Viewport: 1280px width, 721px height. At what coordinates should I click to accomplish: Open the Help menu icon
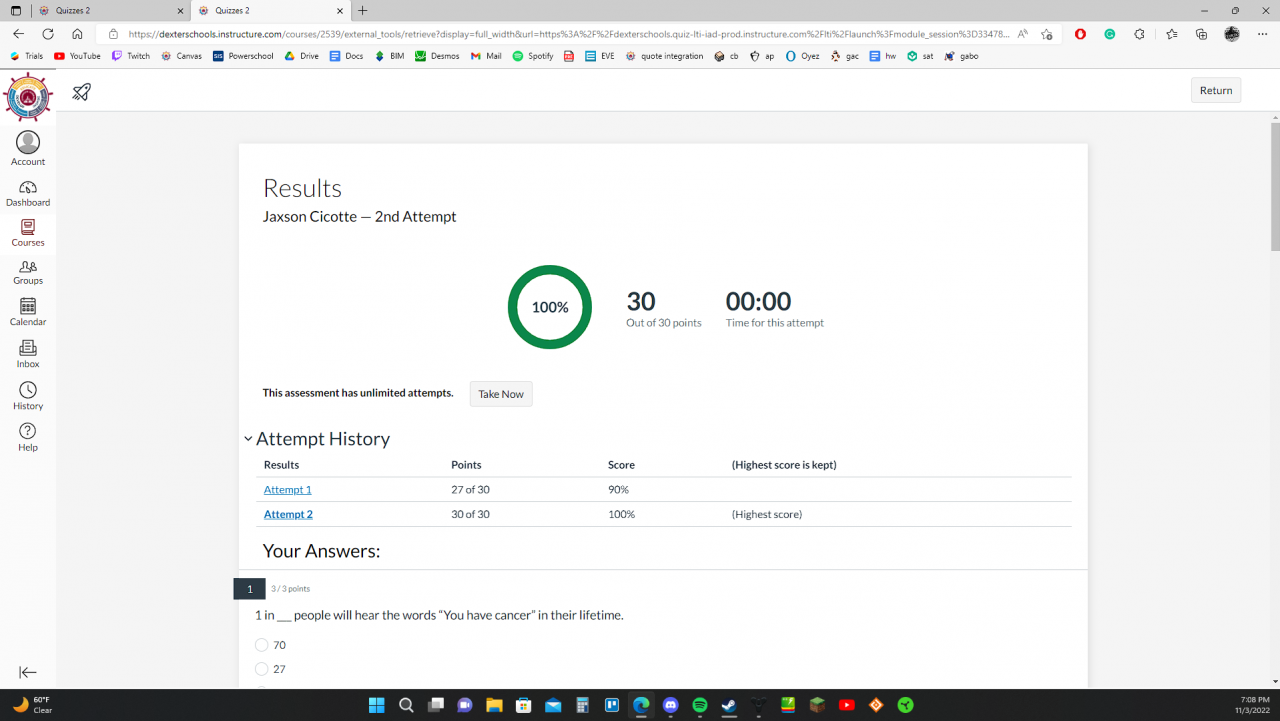click(x=28, y=437)
